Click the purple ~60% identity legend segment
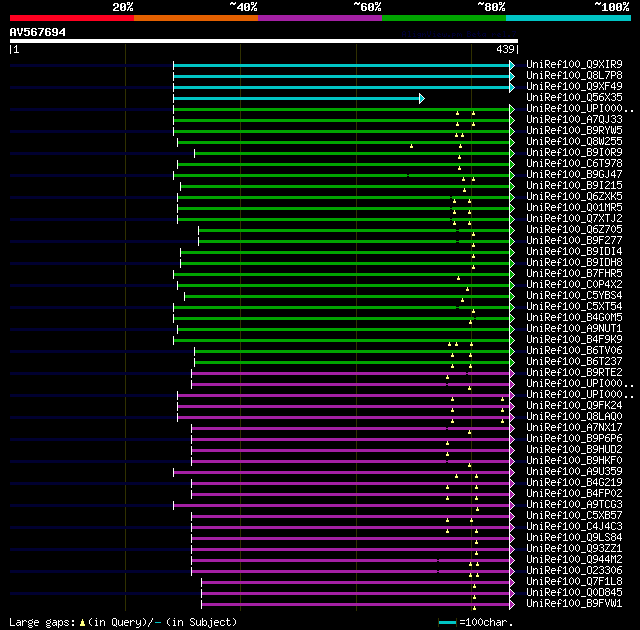The width and height of the screenshot is (640, 630). click(320, 18)
